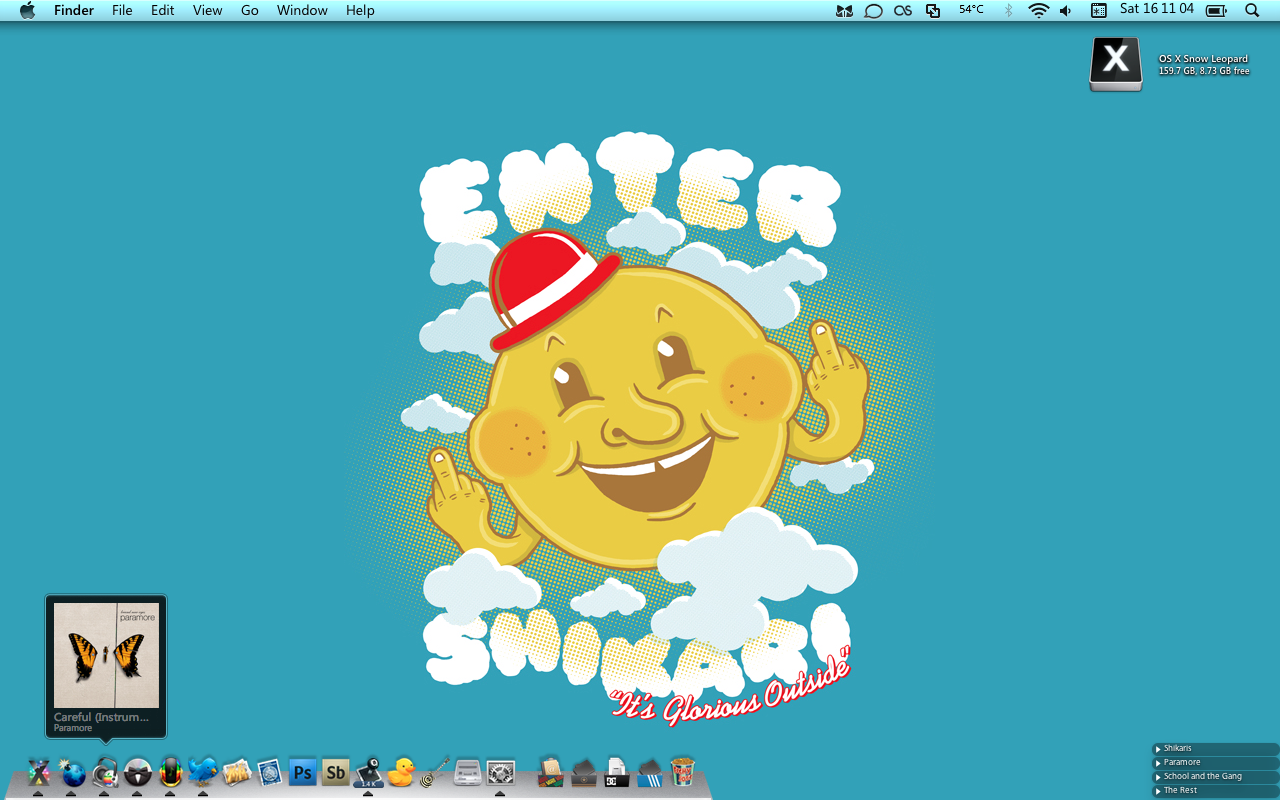Image resolution: width=1280 pixels, height=800 pixels.
Task: Open the Window menu
Action: click(x=302, y=10)
